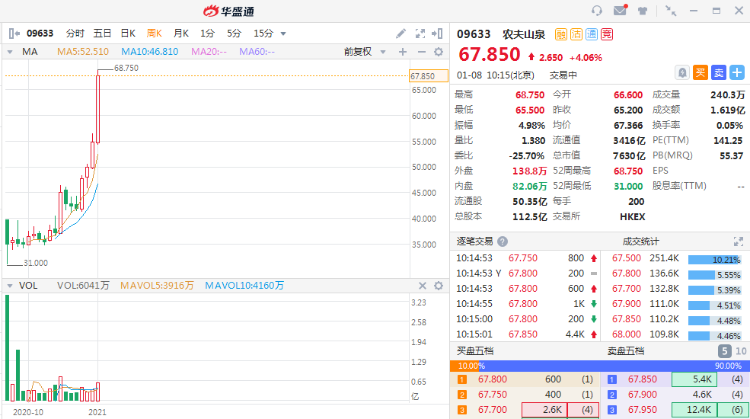Expand the MA indicator selector arrow
The width and height of the screenshot is (750, 419).
(11, 51)
